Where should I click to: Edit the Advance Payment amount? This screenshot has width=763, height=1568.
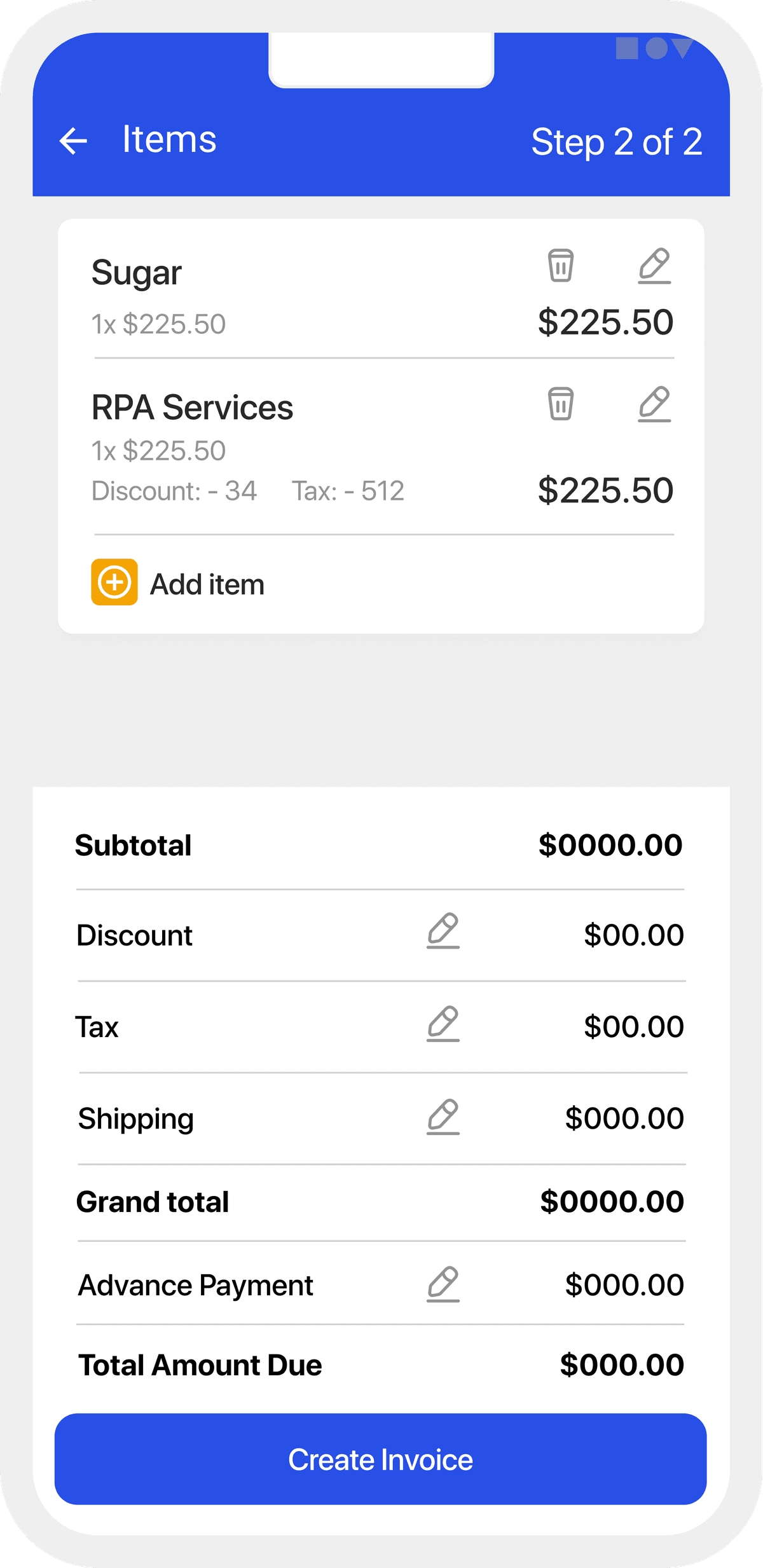coord(443,1284)
